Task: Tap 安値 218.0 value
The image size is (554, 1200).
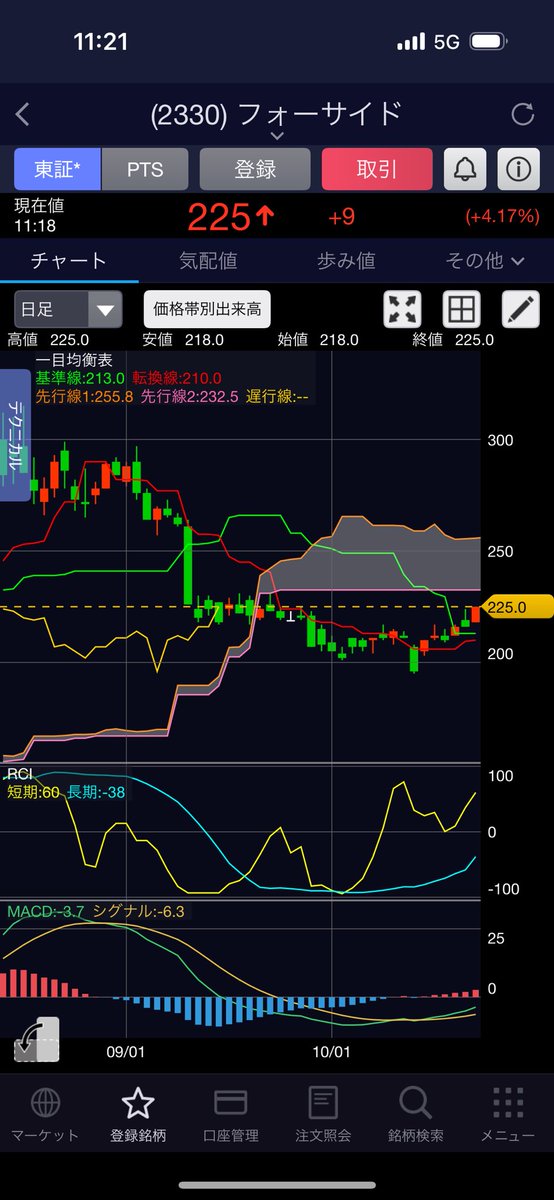Action: pyautogui.click(x=183, y=339)
